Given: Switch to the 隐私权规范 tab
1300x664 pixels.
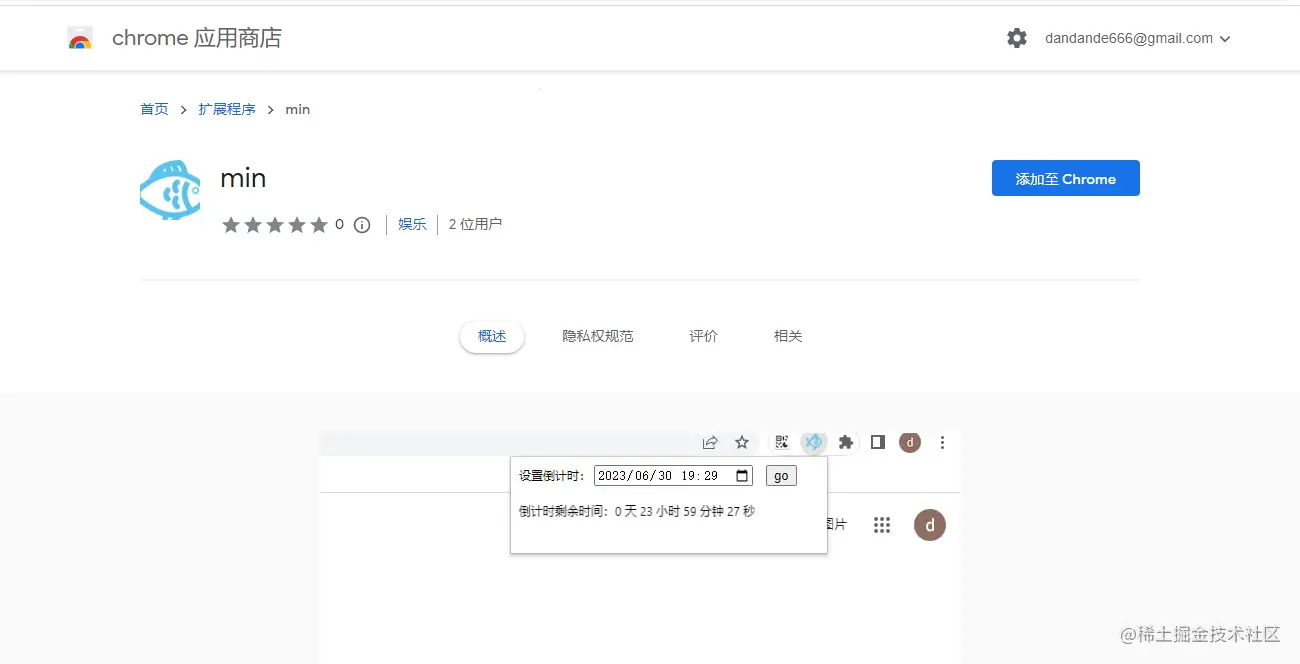Looking at the screenshot, I should pyautogui.click(x=598, y=336).
